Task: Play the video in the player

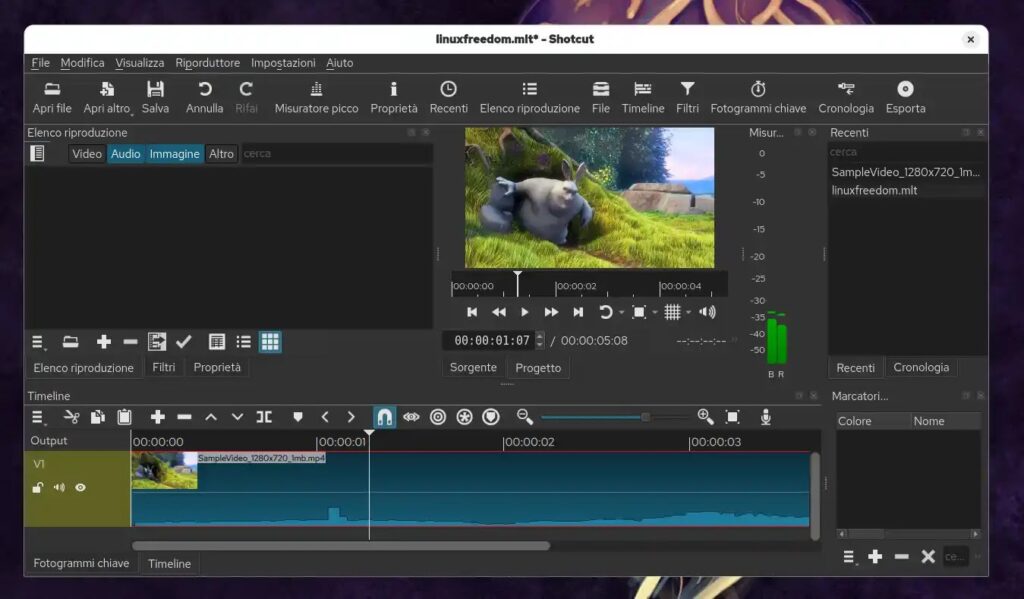Action: [524, 312]
